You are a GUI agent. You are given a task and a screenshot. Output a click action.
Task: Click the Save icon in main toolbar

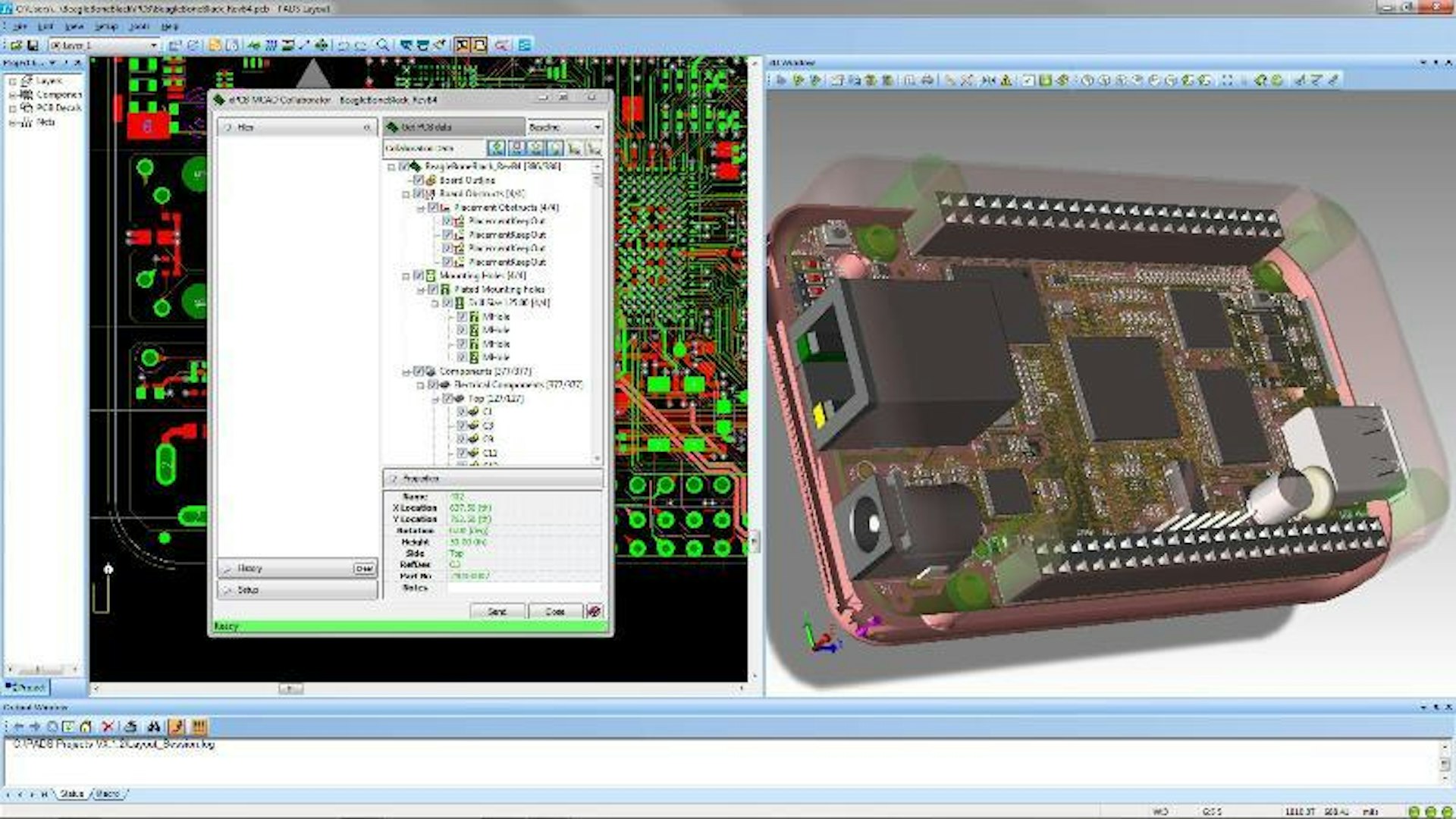(x=33, y=45)
